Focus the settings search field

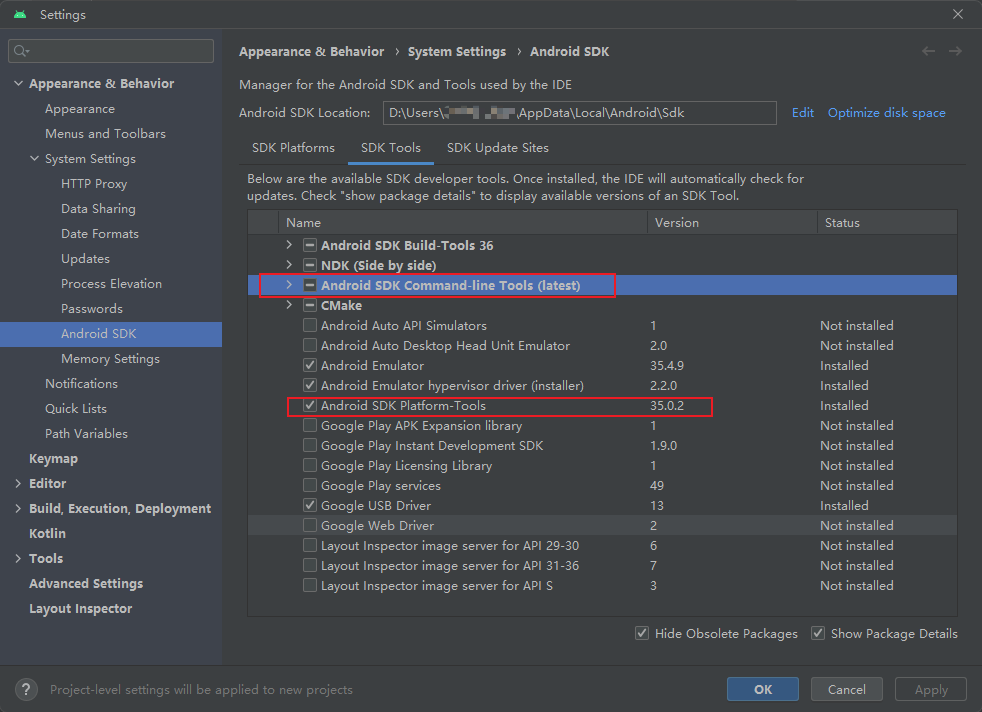pyautogui.click(x=111, y=51)
